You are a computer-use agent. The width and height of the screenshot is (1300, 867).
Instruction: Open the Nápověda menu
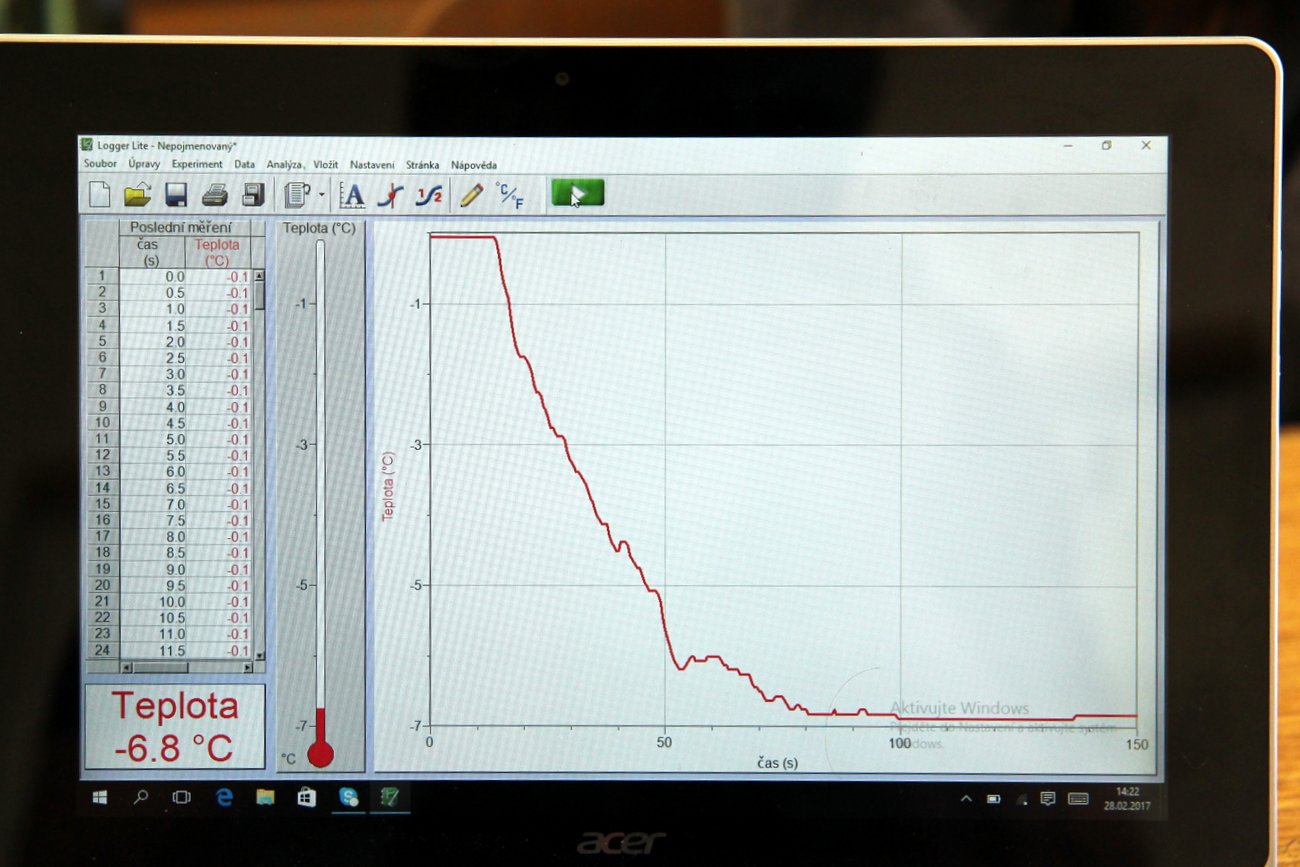[x=474, y=165]
